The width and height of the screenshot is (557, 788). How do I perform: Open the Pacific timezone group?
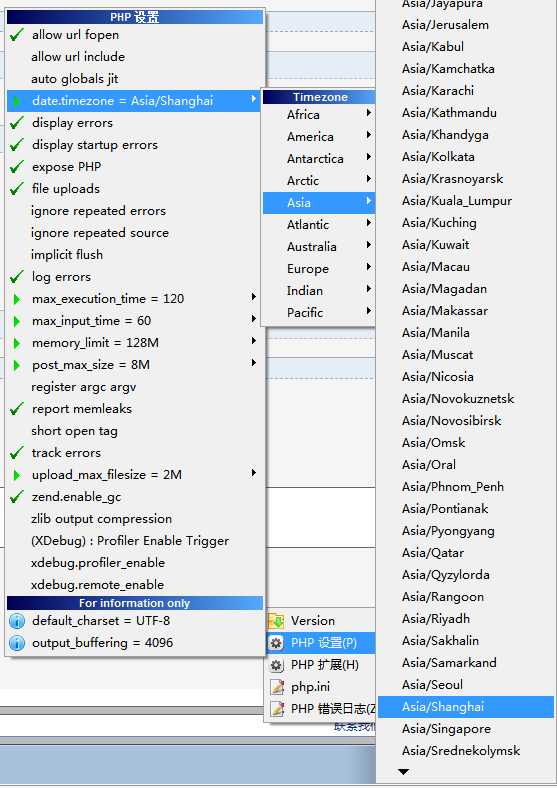319,313
